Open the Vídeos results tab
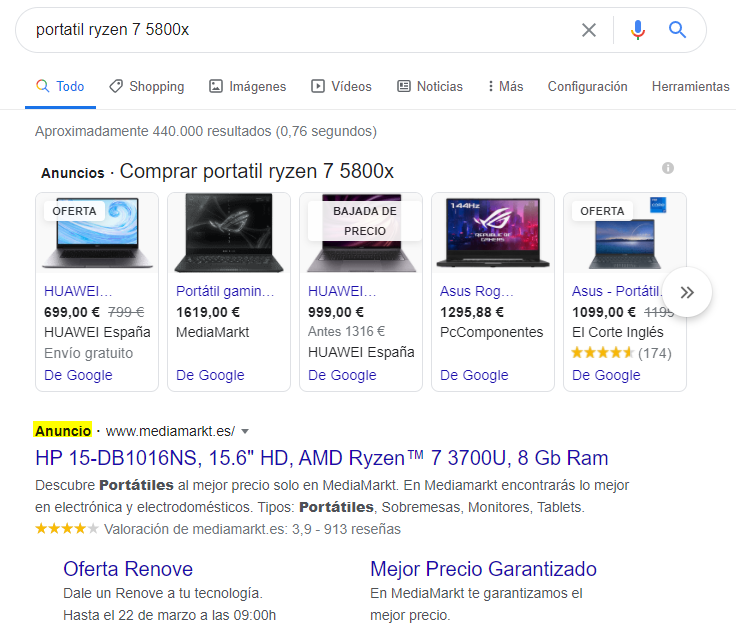This screenshot has height=643, width=736. 341,87
